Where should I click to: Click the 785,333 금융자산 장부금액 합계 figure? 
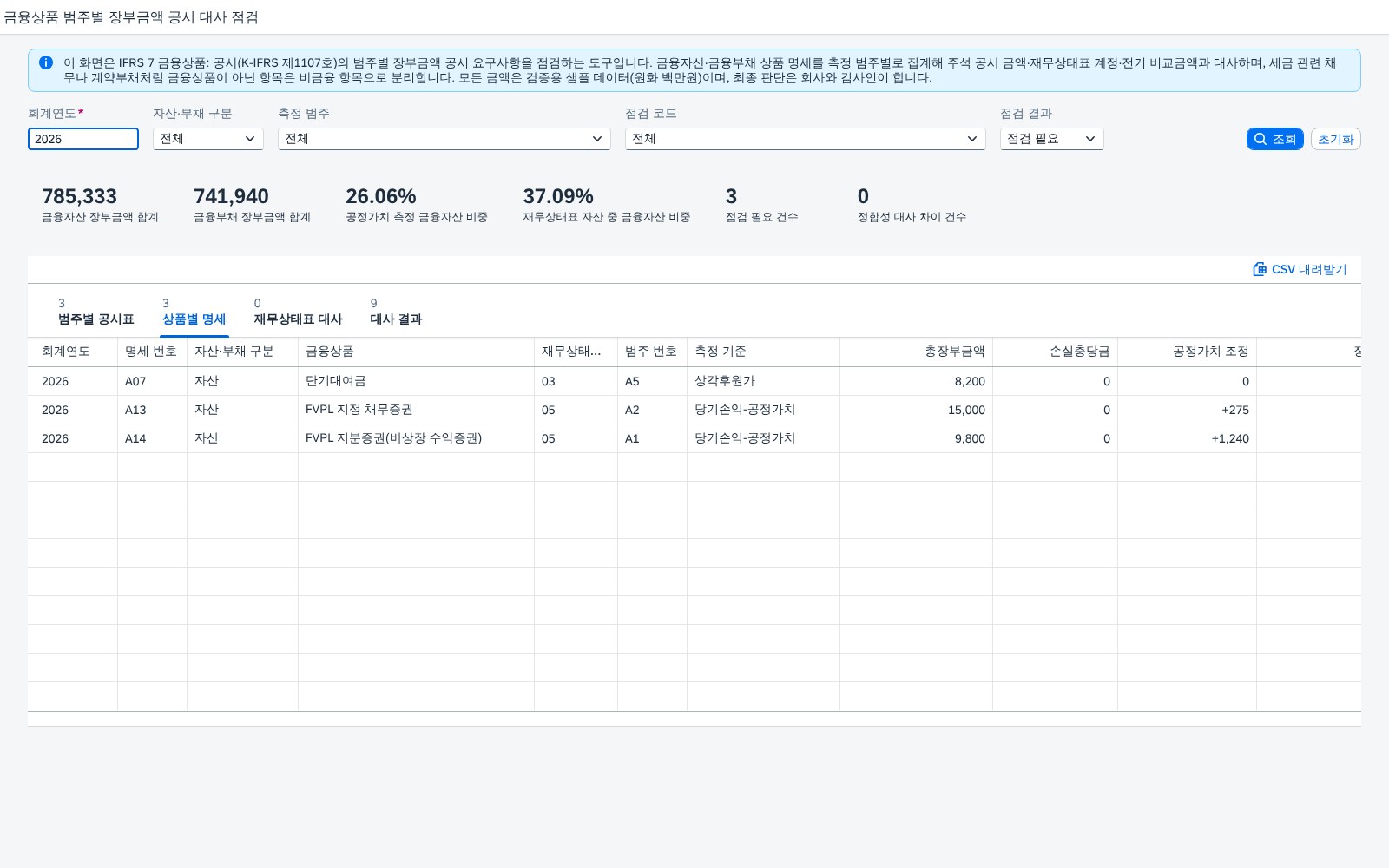click(x=79, y=196)
